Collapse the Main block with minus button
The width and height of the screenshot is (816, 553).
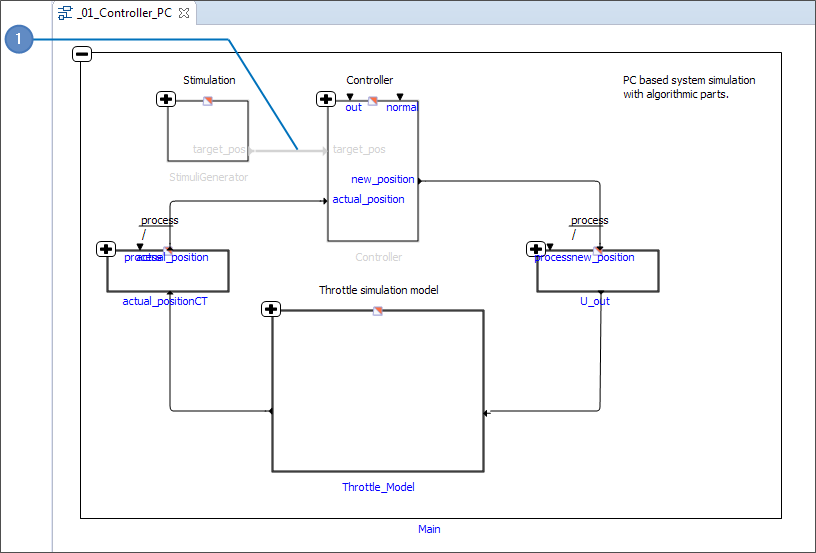pos(83,53)
